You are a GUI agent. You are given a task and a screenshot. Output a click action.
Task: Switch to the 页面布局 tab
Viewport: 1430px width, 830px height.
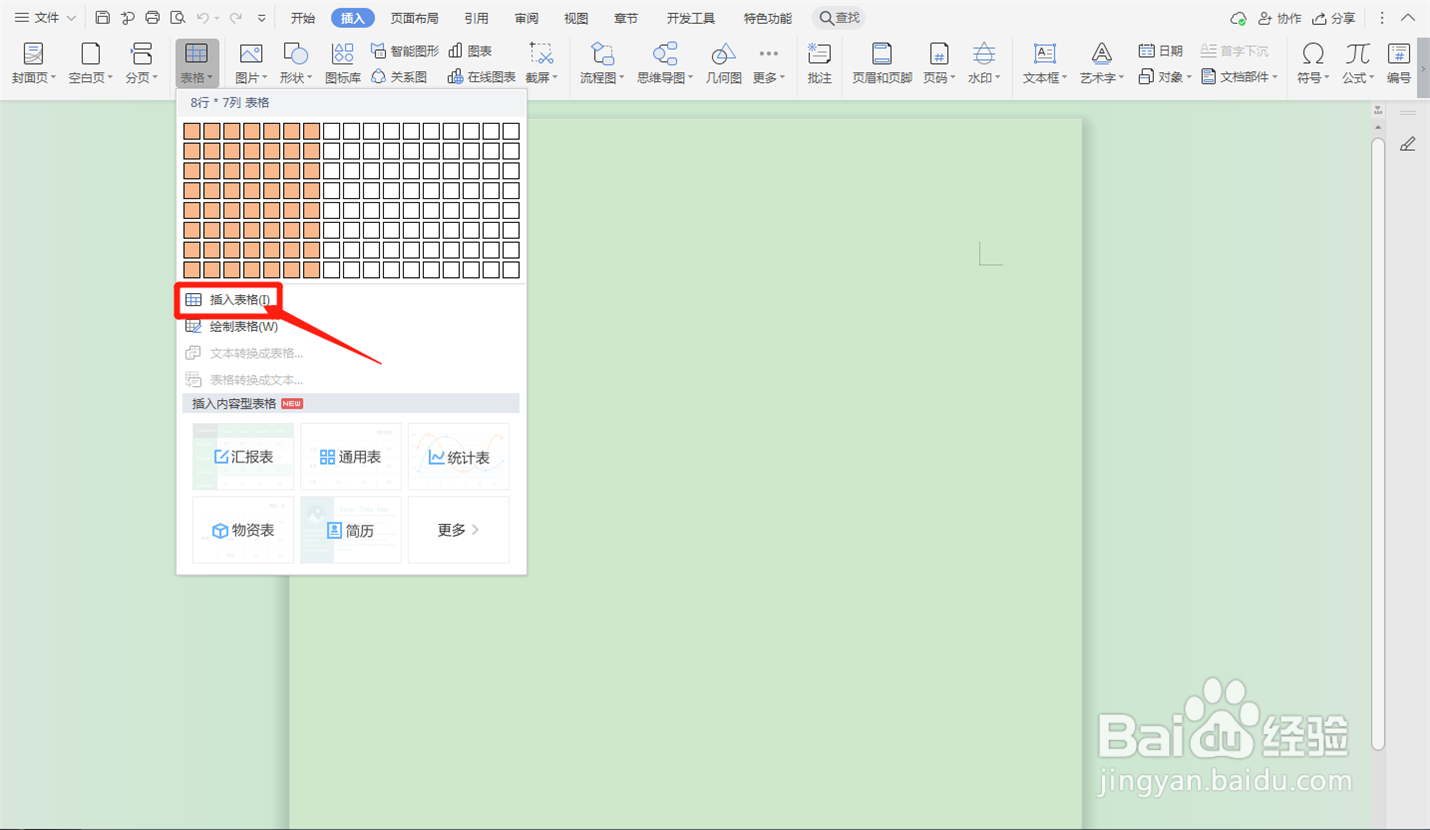coord(414,18)
